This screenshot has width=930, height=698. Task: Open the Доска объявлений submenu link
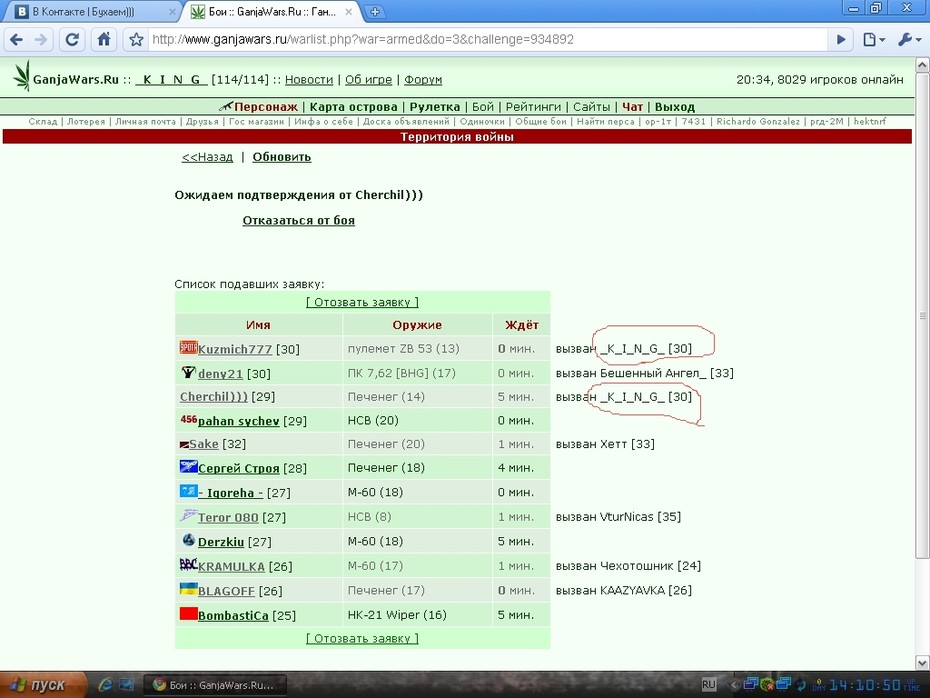[406, 122]
